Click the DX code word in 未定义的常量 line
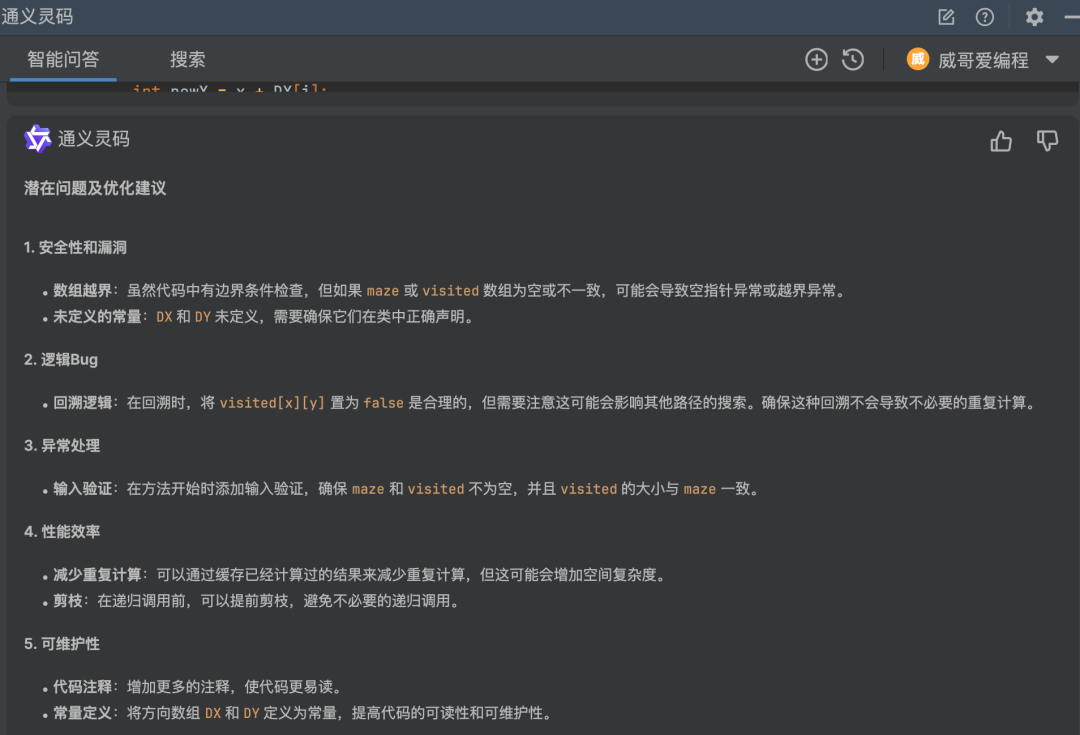Image resolution: width=1080 pixels, height=735 pixels. click(x=164, y=318)
